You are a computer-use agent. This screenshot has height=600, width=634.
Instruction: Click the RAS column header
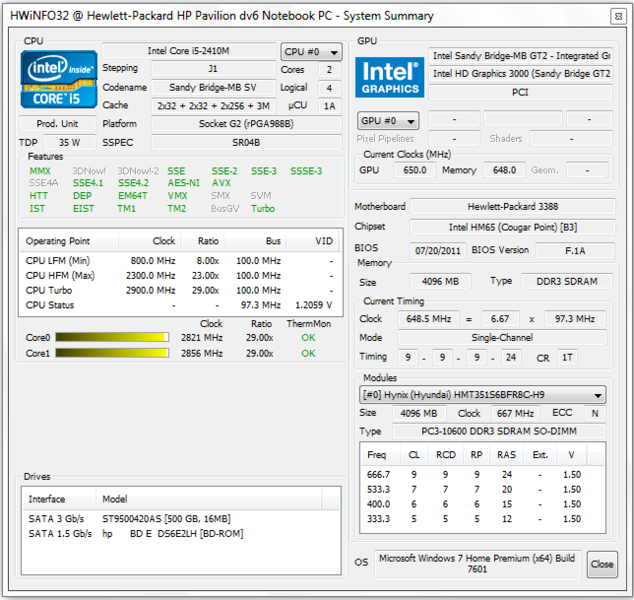pyautogui.click(x=507, y=455)
